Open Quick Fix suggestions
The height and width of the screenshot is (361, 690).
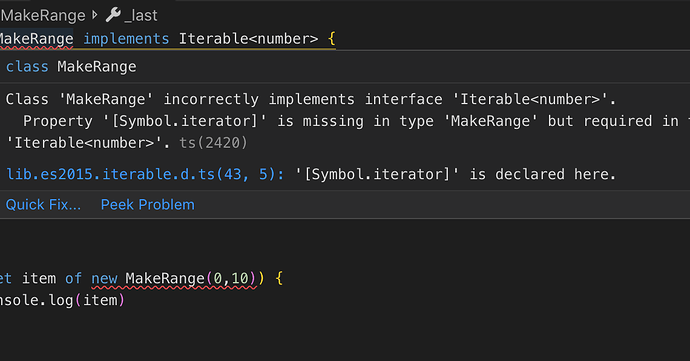click(43, 205)
